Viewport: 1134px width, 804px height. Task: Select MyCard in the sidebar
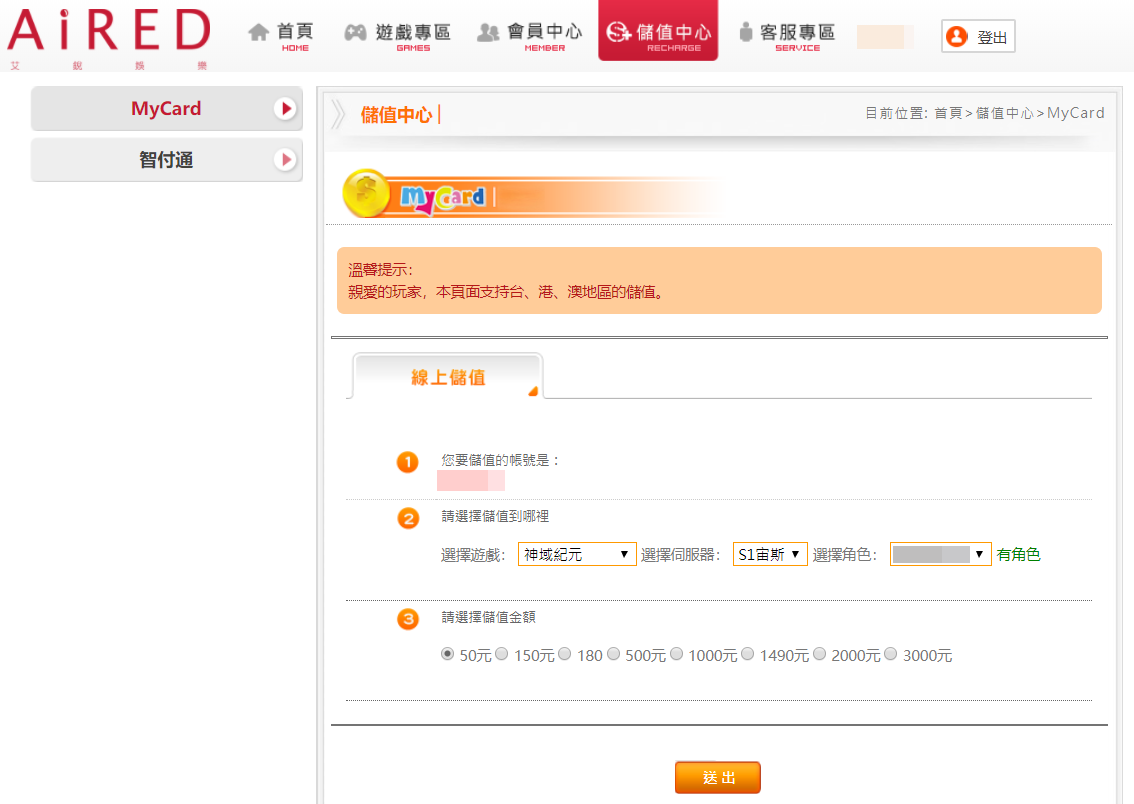click(166, 108)
